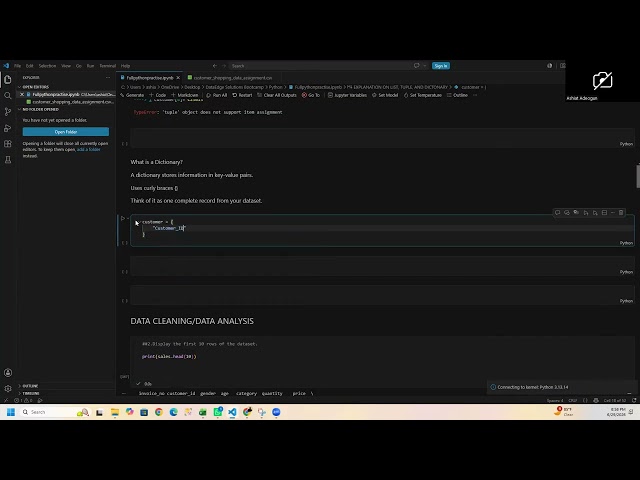Go forward with the navigation arrow

coord(224,66)
